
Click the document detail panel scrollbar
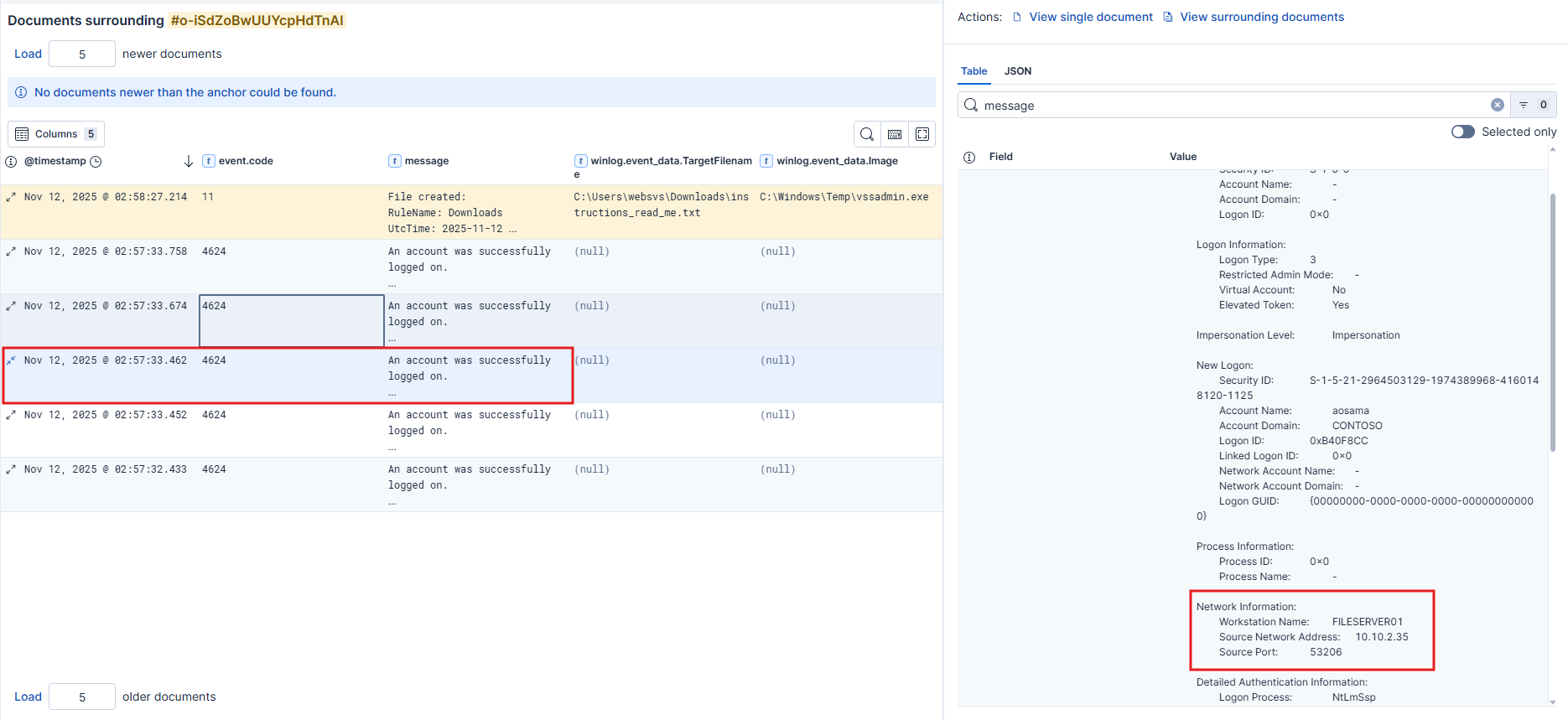click(1552, 323)
